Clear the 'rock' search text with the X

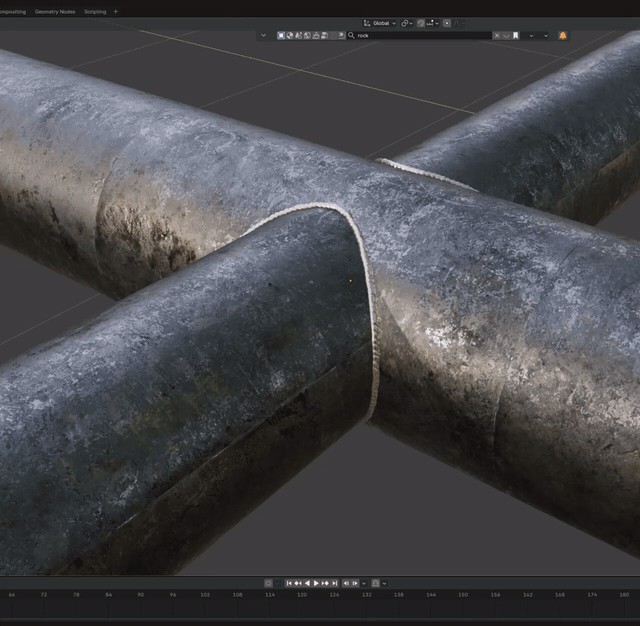(x=497, y=36)
